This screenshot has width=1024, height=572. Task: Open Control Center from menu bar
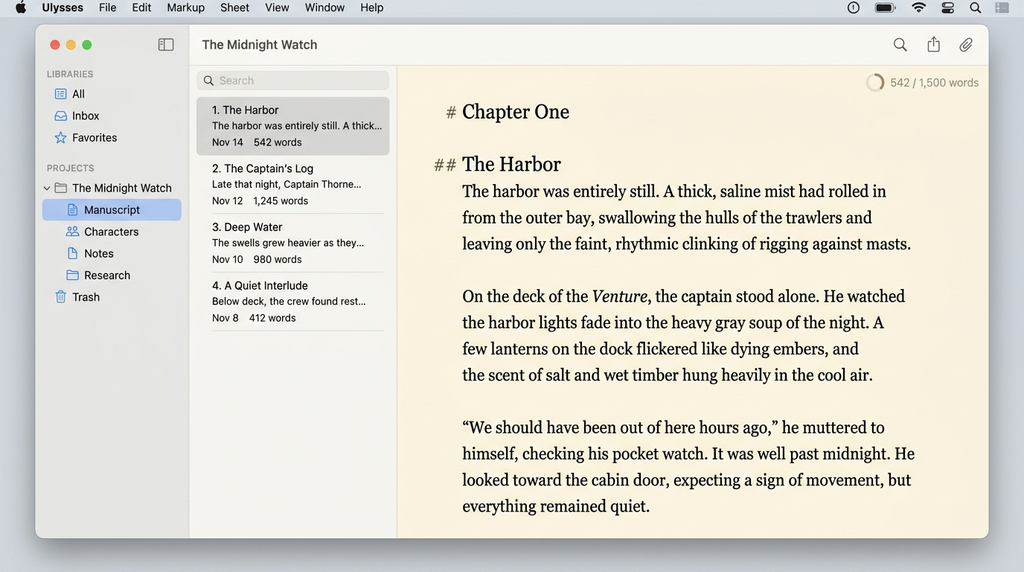[x=948, y=8]
